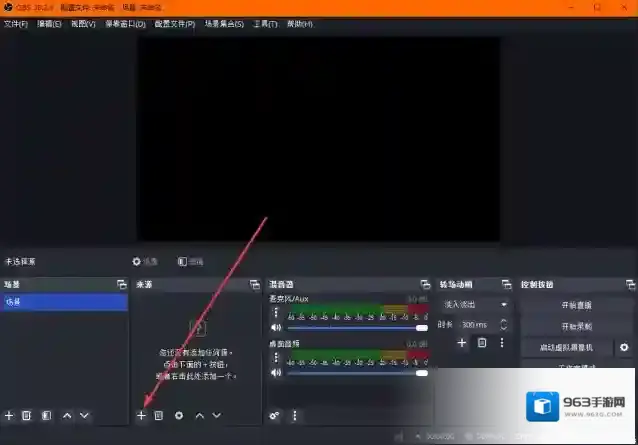Add a new scene with plus icon
This screenshot has width=638, height=445.
click(9, 415)
